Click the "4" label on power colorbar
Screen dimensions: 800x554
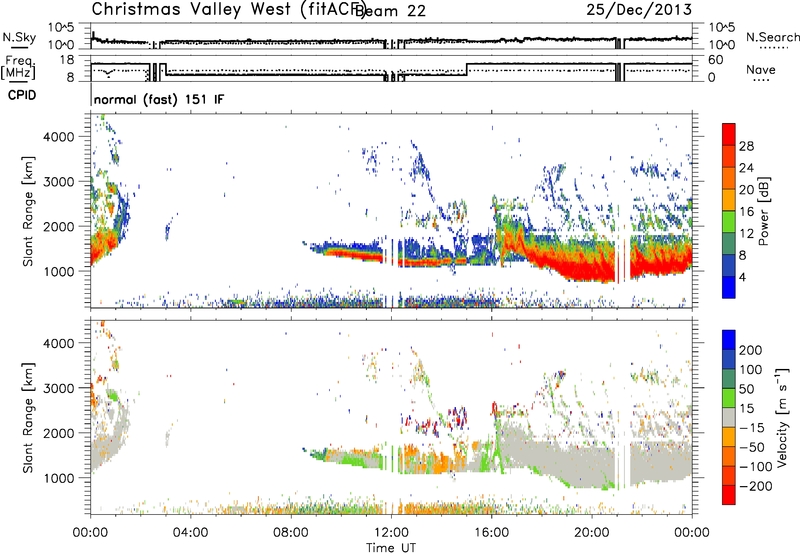(x=742, y=278)
